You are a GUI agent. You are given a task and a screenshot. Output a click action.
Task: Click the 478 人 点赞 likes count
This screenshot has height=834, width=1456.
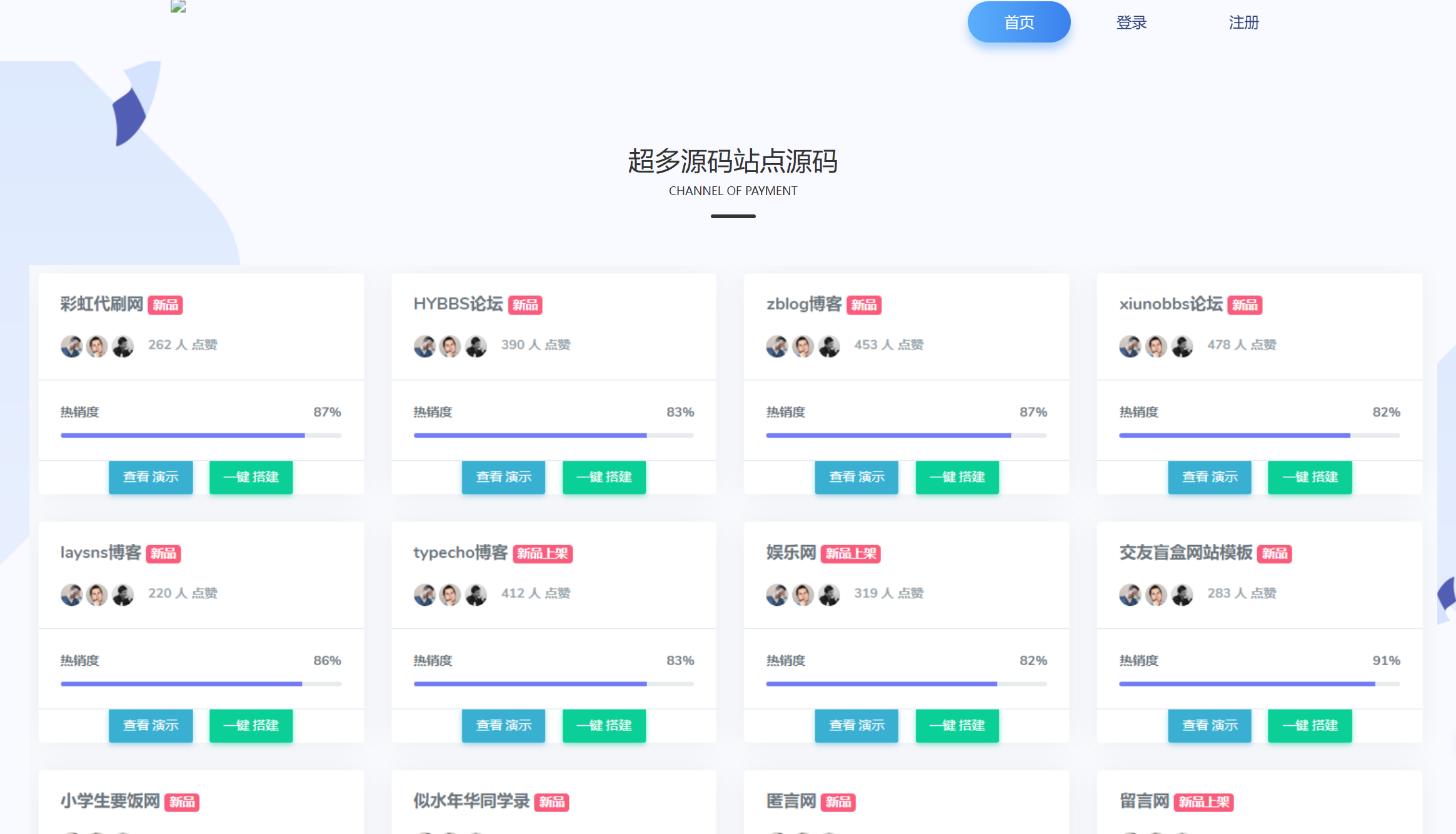[1242, 345]
